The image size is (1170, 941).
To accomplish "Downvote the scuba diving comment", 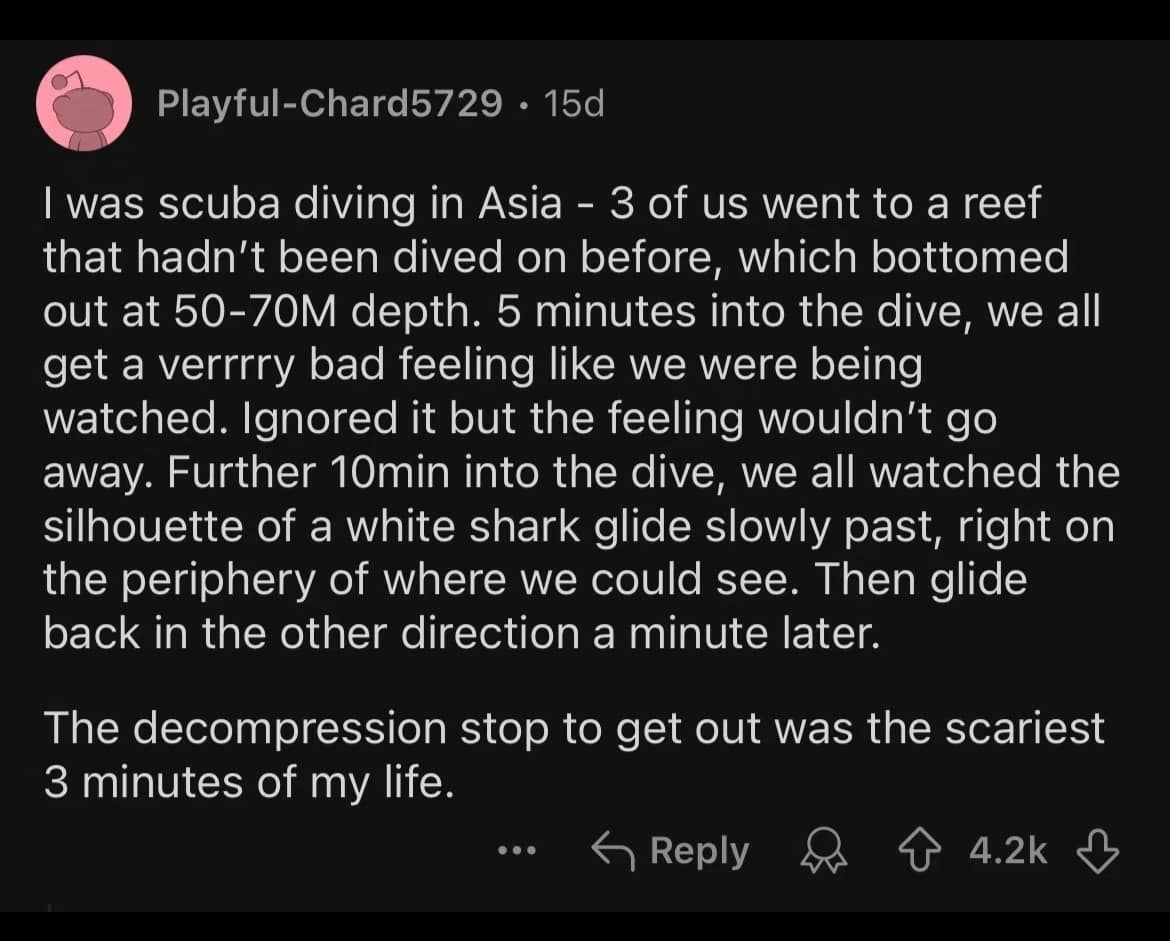I will tap(1097, 851).
